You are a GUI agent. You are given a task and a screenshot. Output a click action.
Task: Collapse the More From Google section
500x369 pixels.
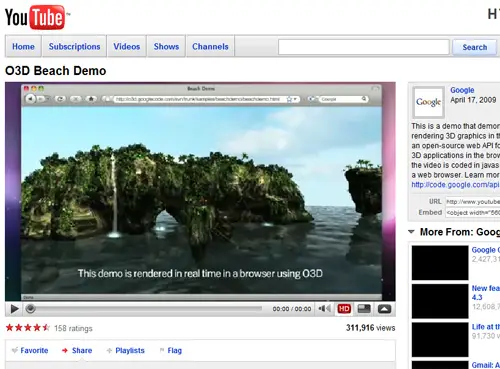tap(411, 232)
